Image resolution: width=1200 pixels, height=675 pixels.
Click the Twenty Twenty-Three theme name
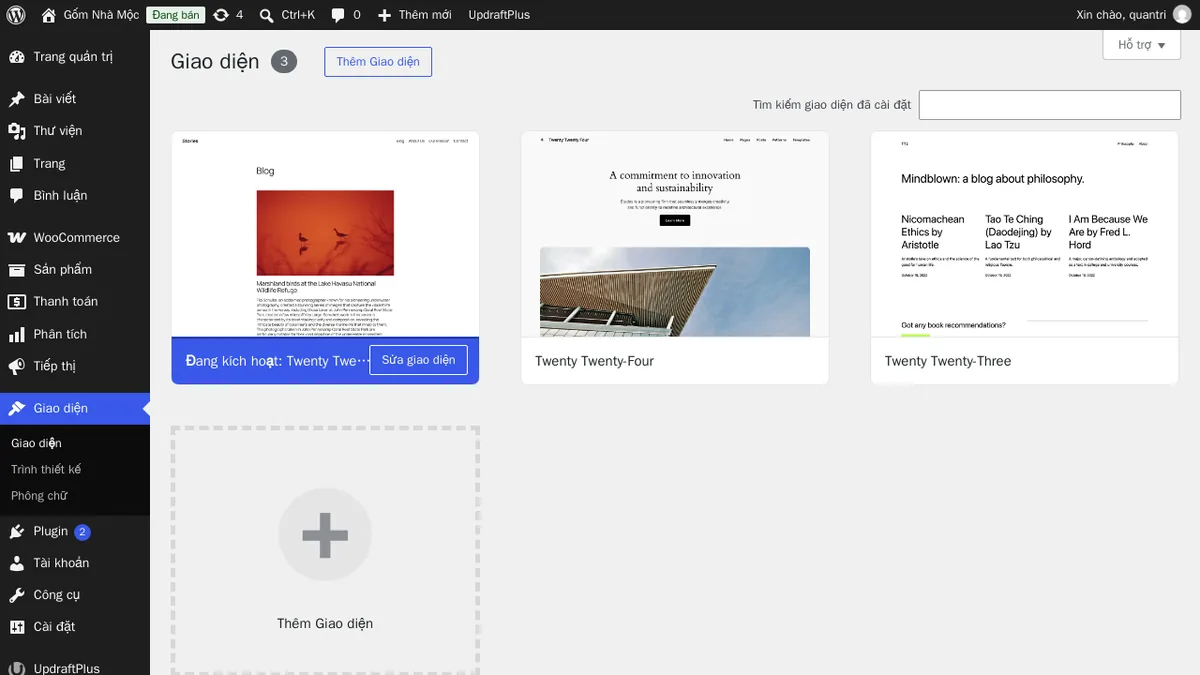click(948, 361)
